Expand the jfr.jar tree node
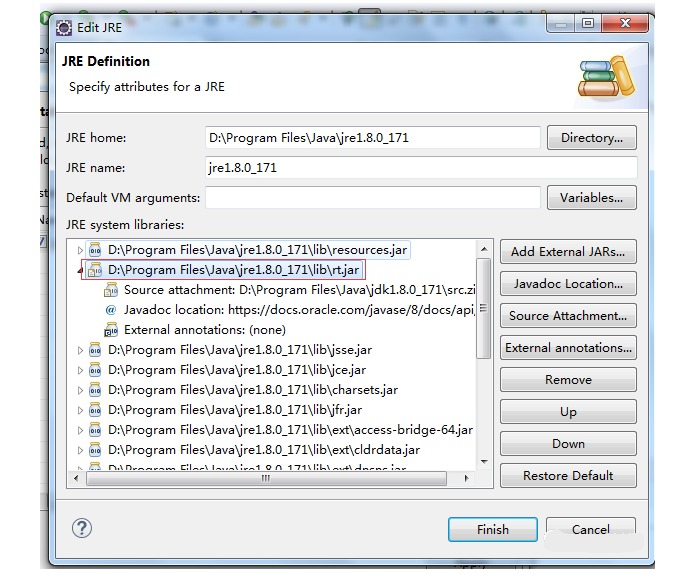This screenshot has width=677, height=579. [x=80, y=410]
